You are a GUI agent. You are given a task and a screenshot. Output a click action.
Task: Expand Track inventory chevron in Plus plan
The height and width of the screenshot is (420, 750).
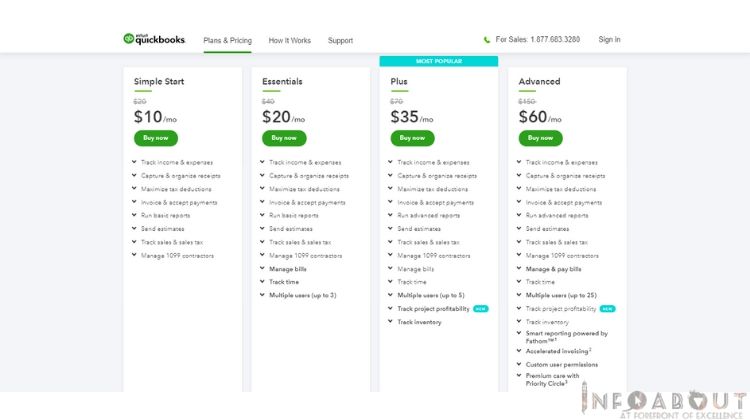tap(390, 322)
